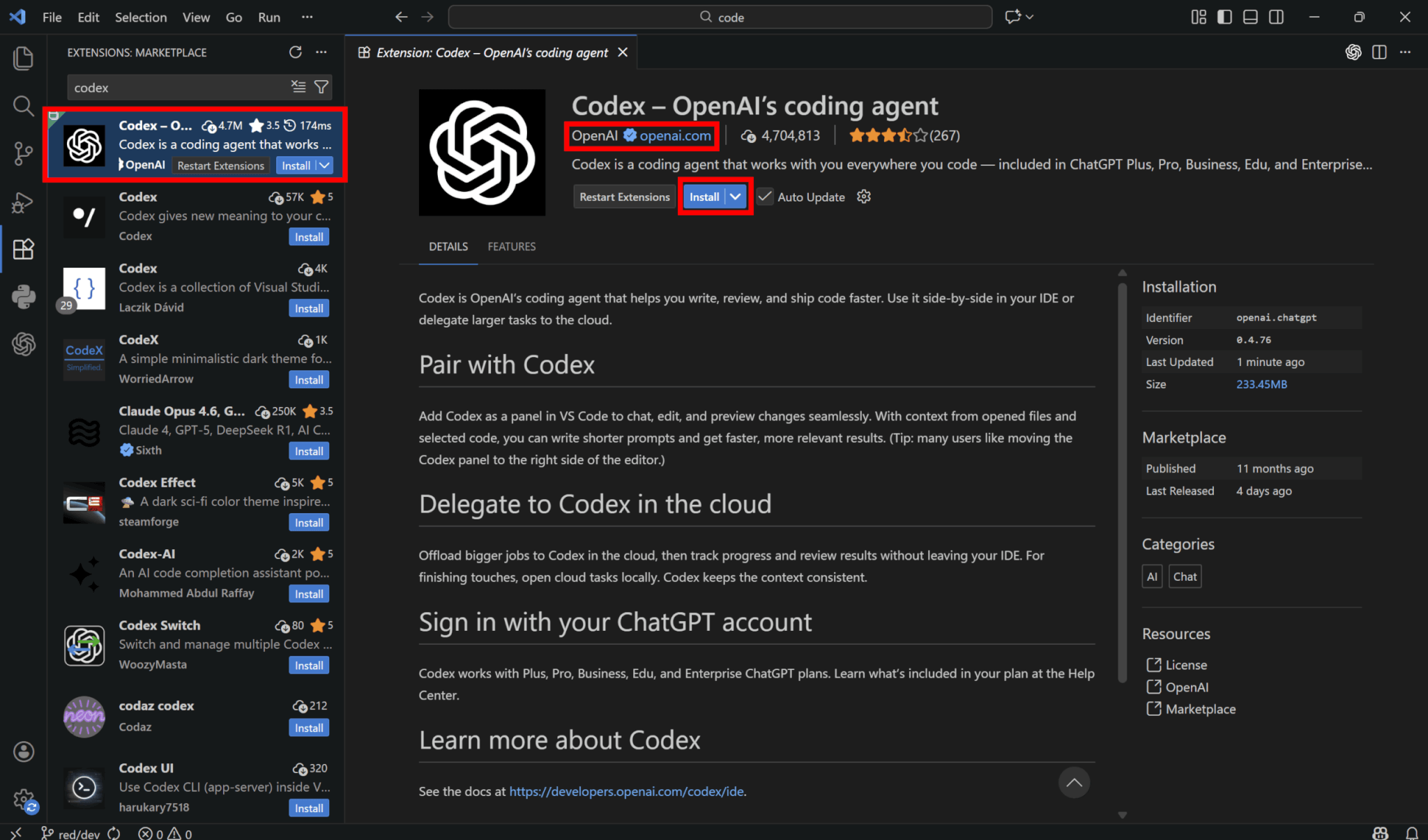Expand Install dropdown arrow on extension page

tap(736, 197)
